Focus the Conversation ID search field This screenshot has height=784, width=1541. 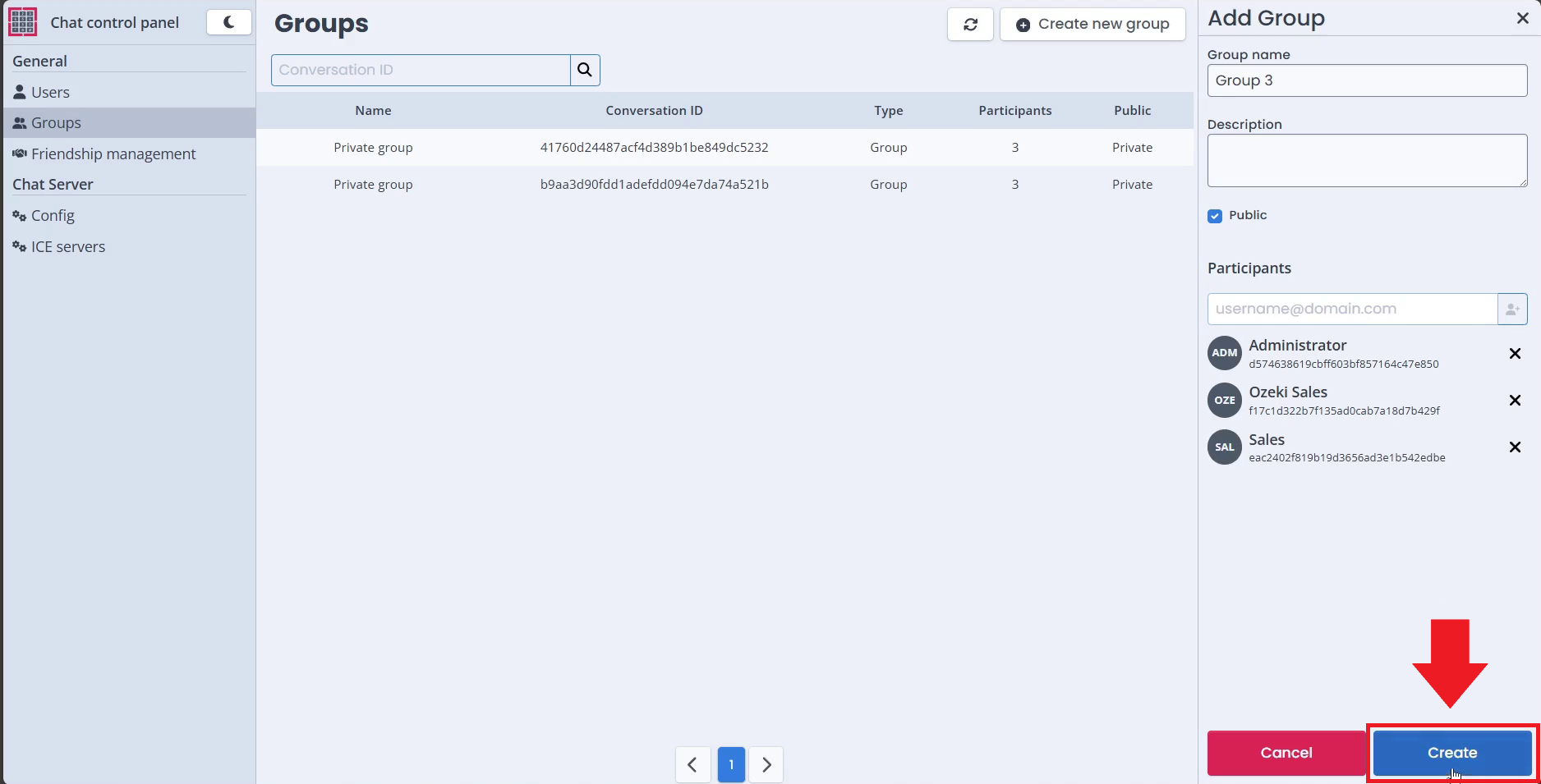(421, 70)
